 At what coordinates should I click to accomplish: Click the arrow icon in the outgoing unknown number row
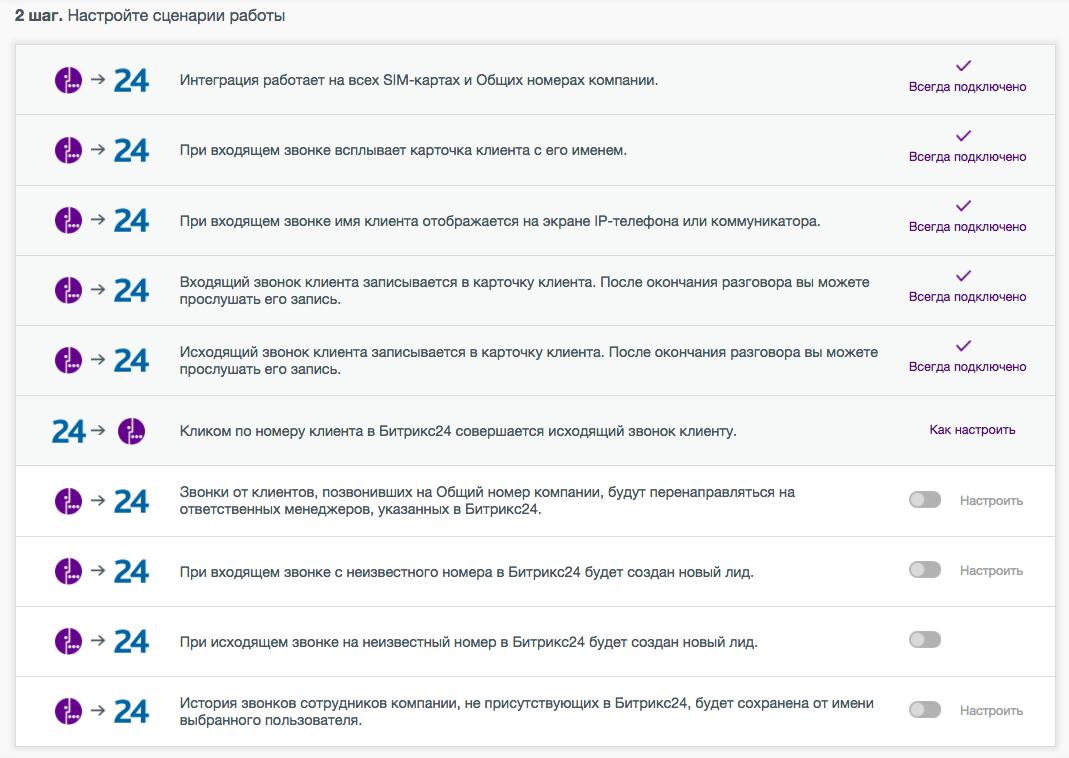point(98,640)
